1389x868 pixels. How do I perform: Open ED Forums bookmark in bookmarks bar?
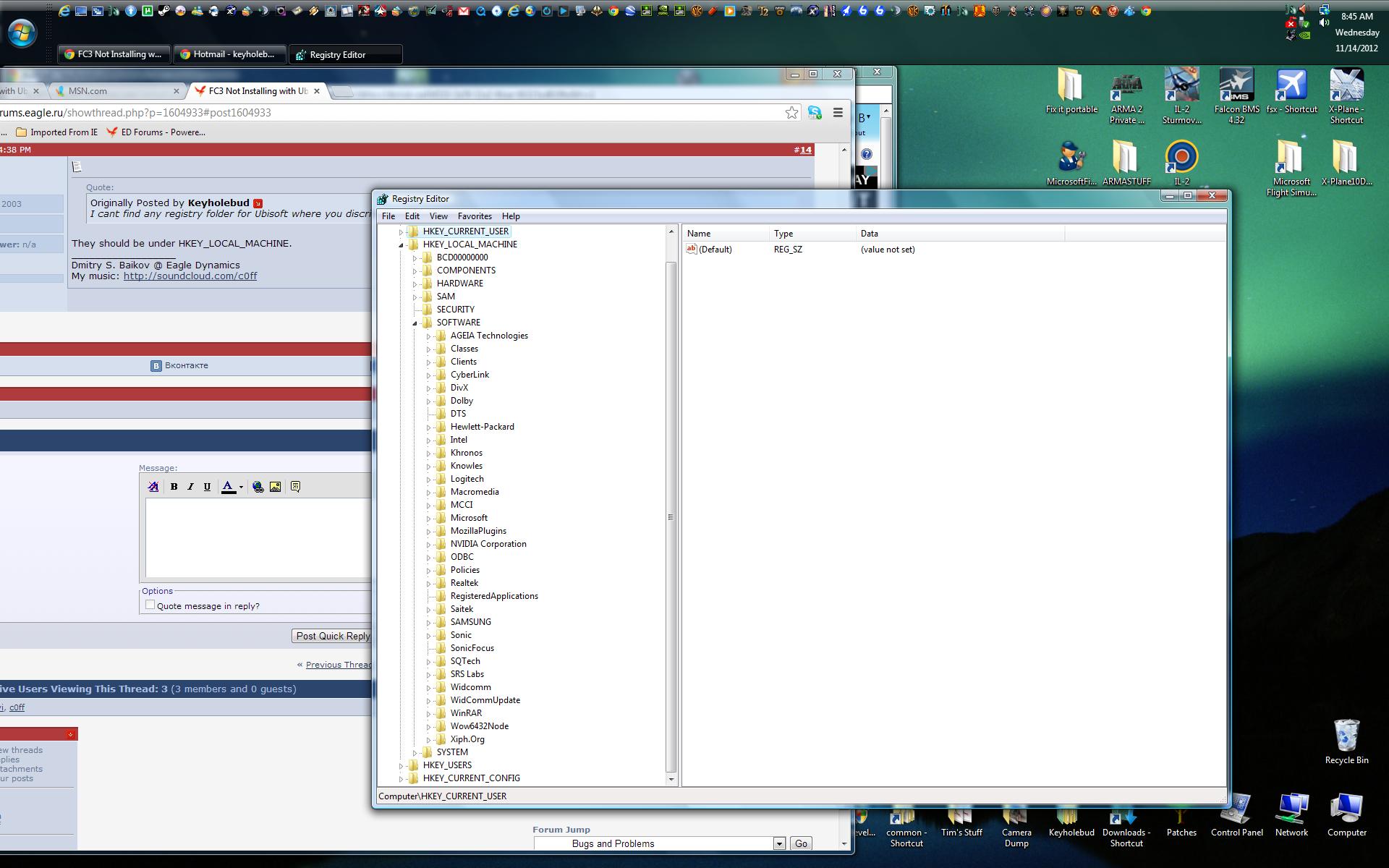point(156,132)
